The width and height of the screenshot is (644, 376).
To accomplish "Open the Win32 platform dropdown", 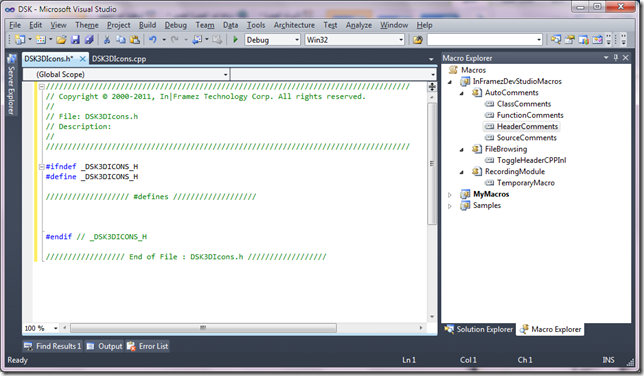I will point(401,40).
